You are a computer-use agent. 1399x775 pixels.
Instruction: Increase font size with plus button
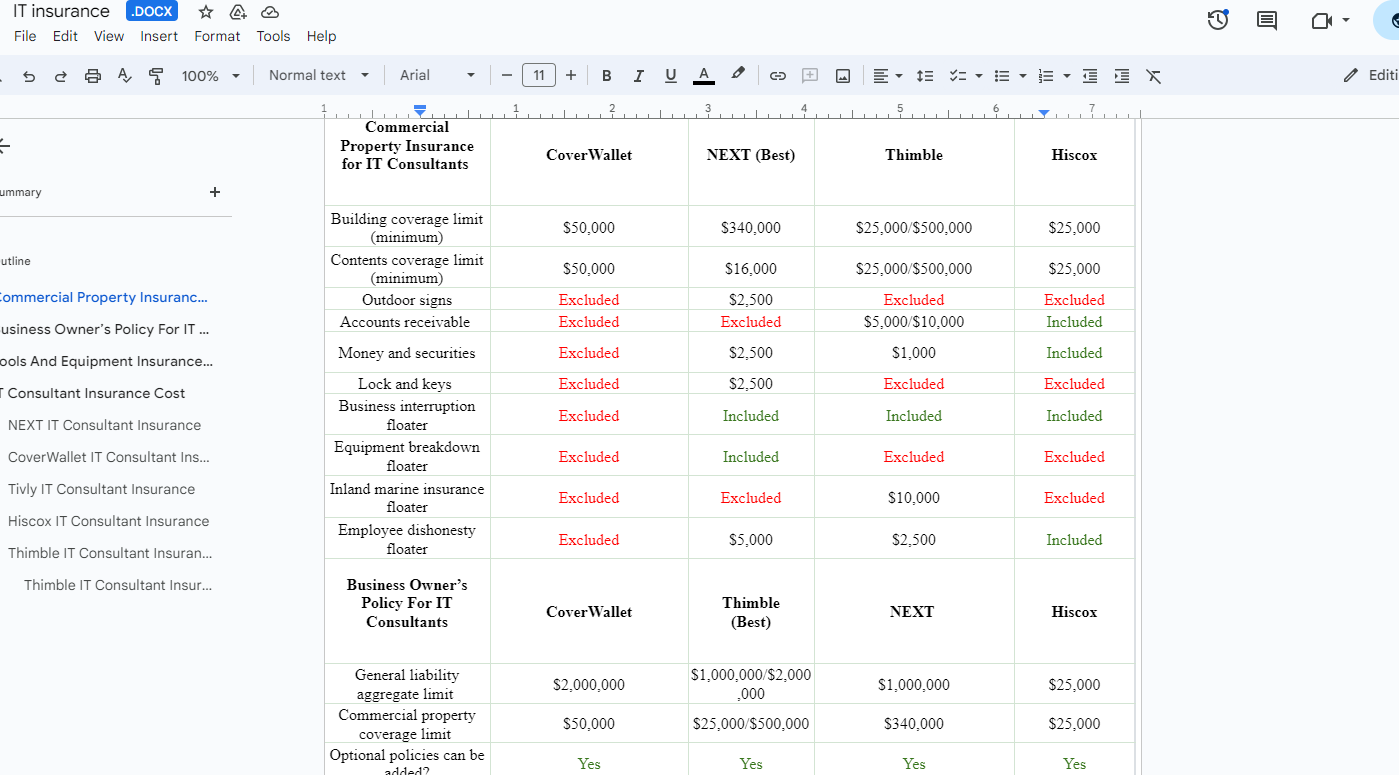point(571,76)
